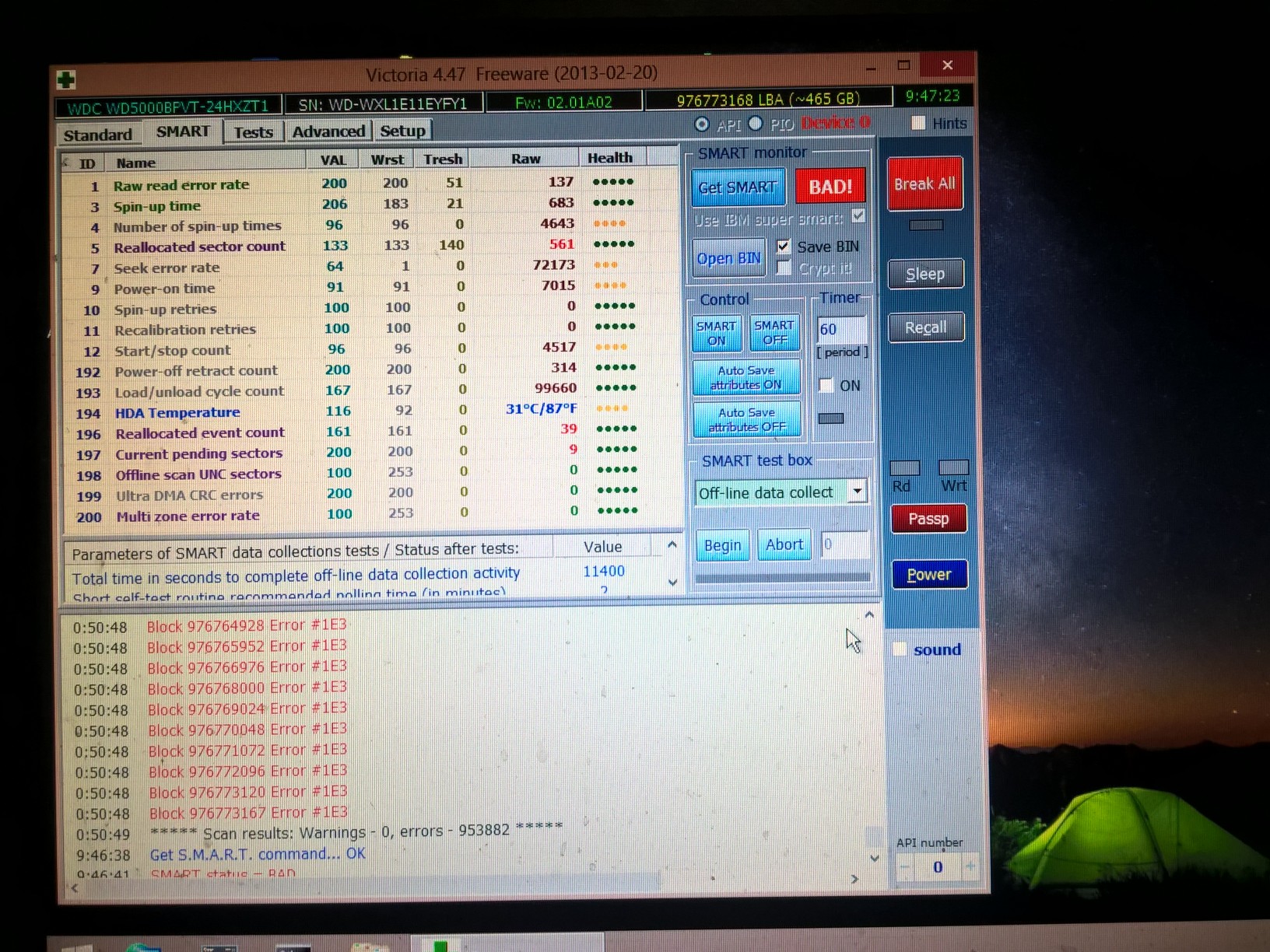This screenshot has width=1270, height=952.
Task: Select the PIO radio button
Action: click(755, 124)
